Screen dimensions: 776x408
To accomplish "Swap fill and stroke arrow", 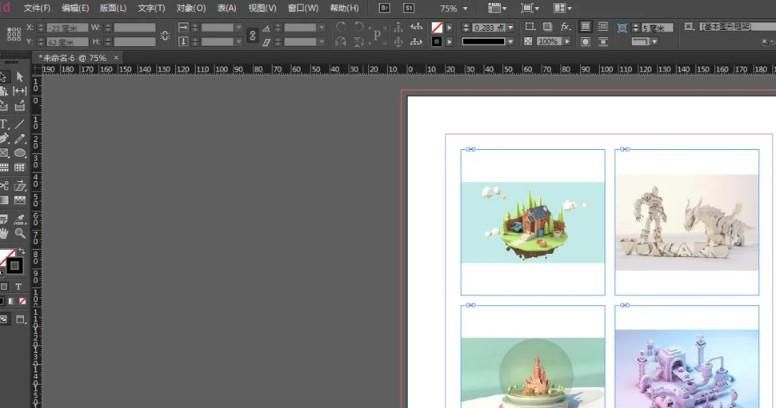I will 21,252.
